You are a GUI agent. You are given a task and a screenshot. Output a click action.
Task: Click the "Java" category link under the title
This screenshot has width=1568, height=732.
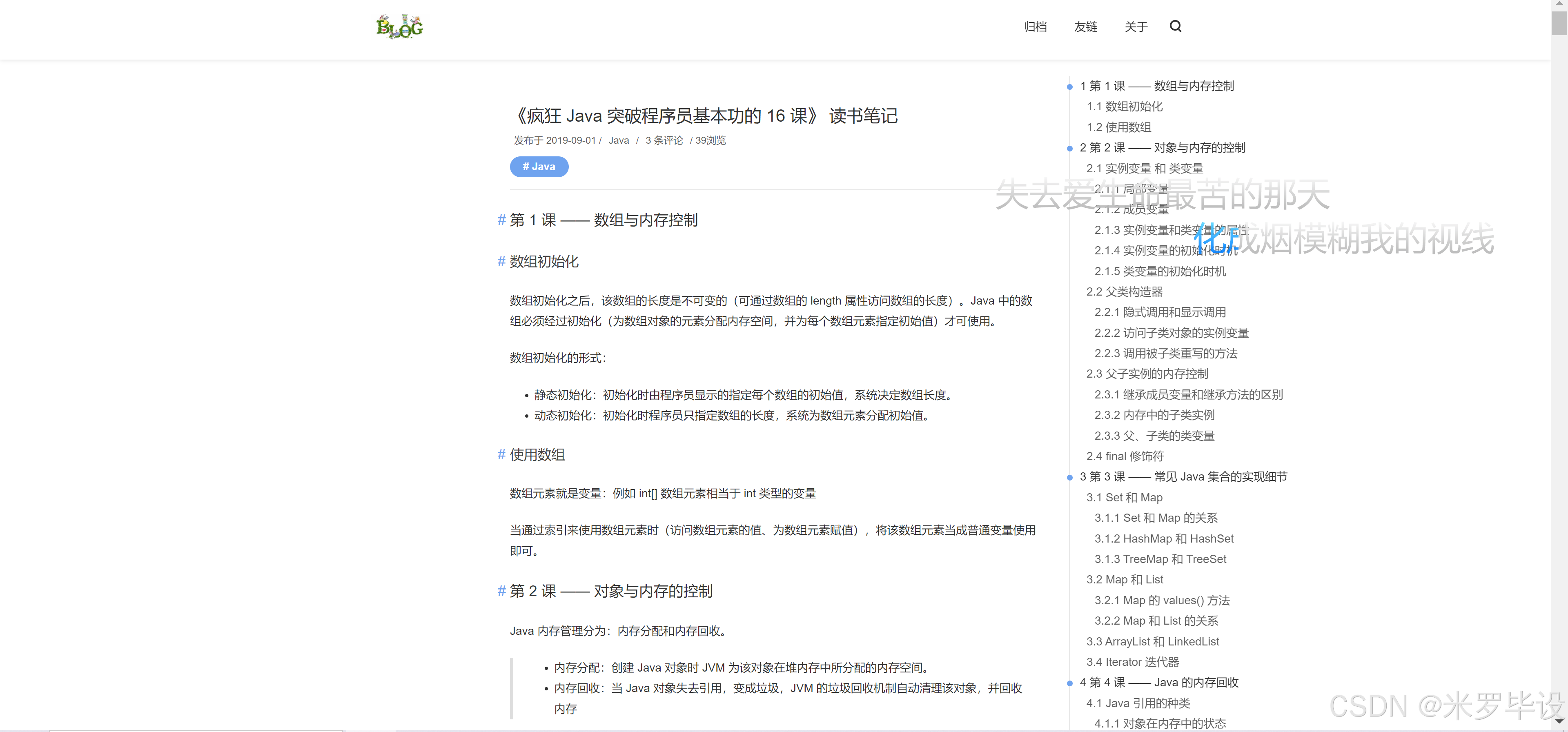619,140
